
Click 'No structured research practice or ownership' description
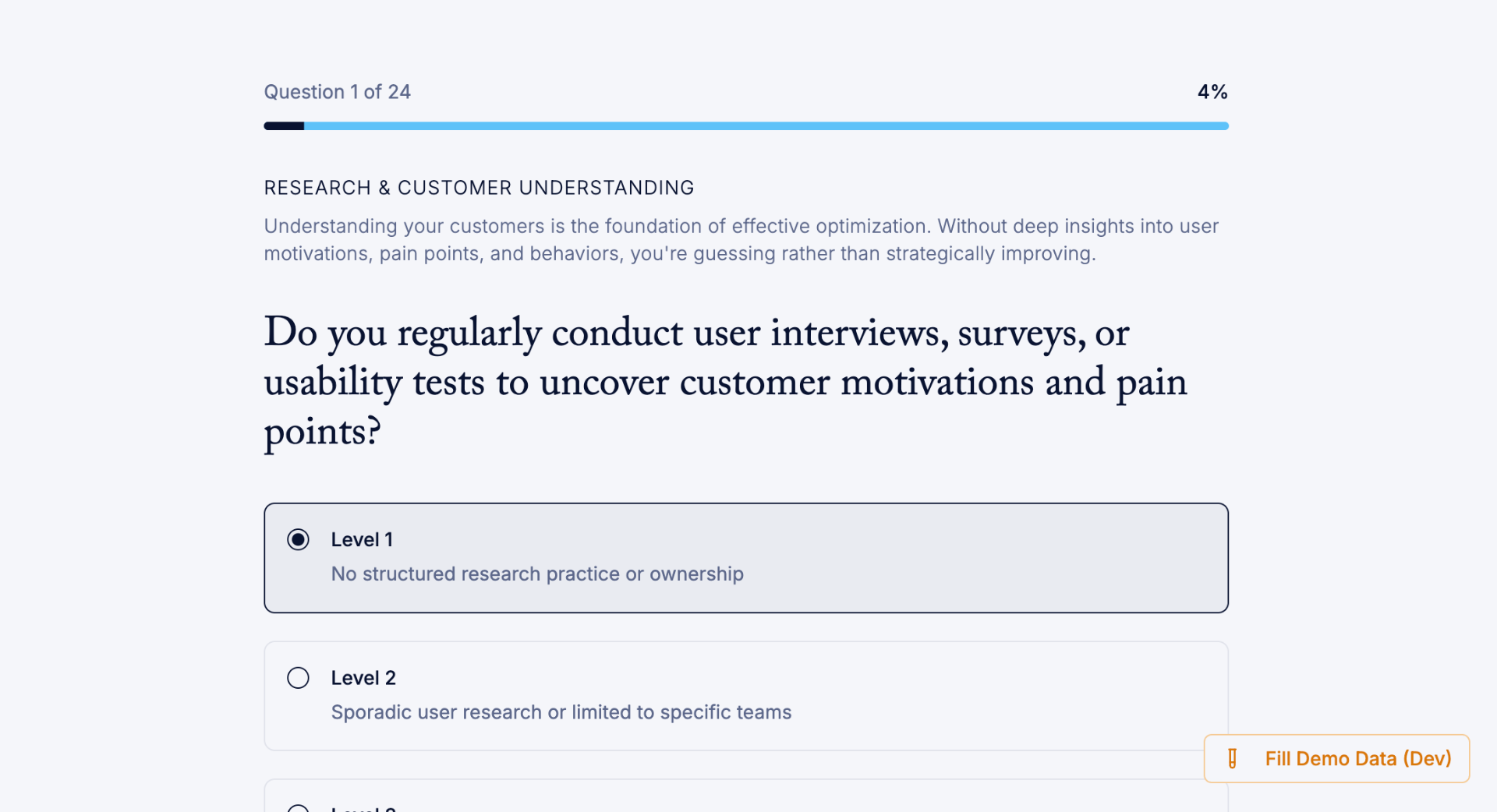[x=537, y=574]
